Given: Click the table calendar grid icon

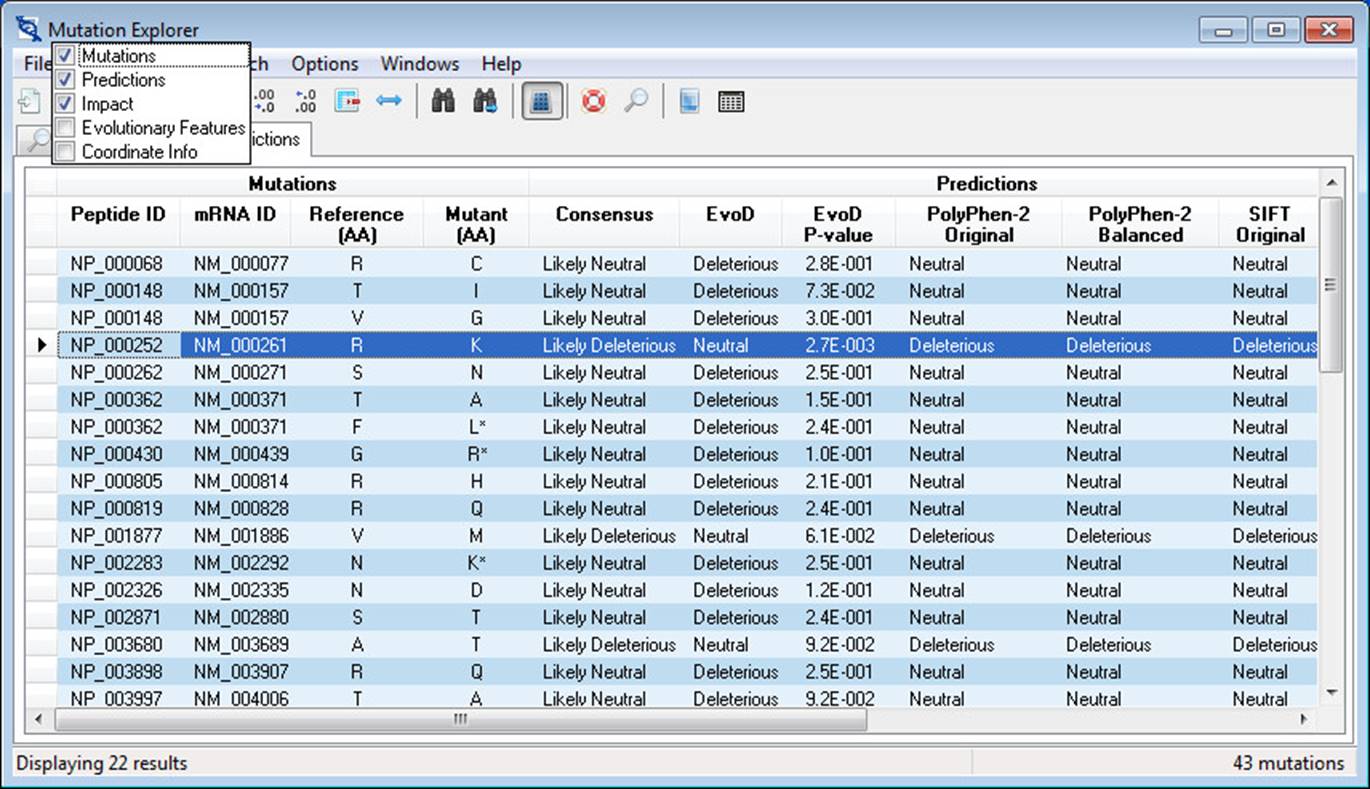Looking at the screenshot, I should (731, 102).
